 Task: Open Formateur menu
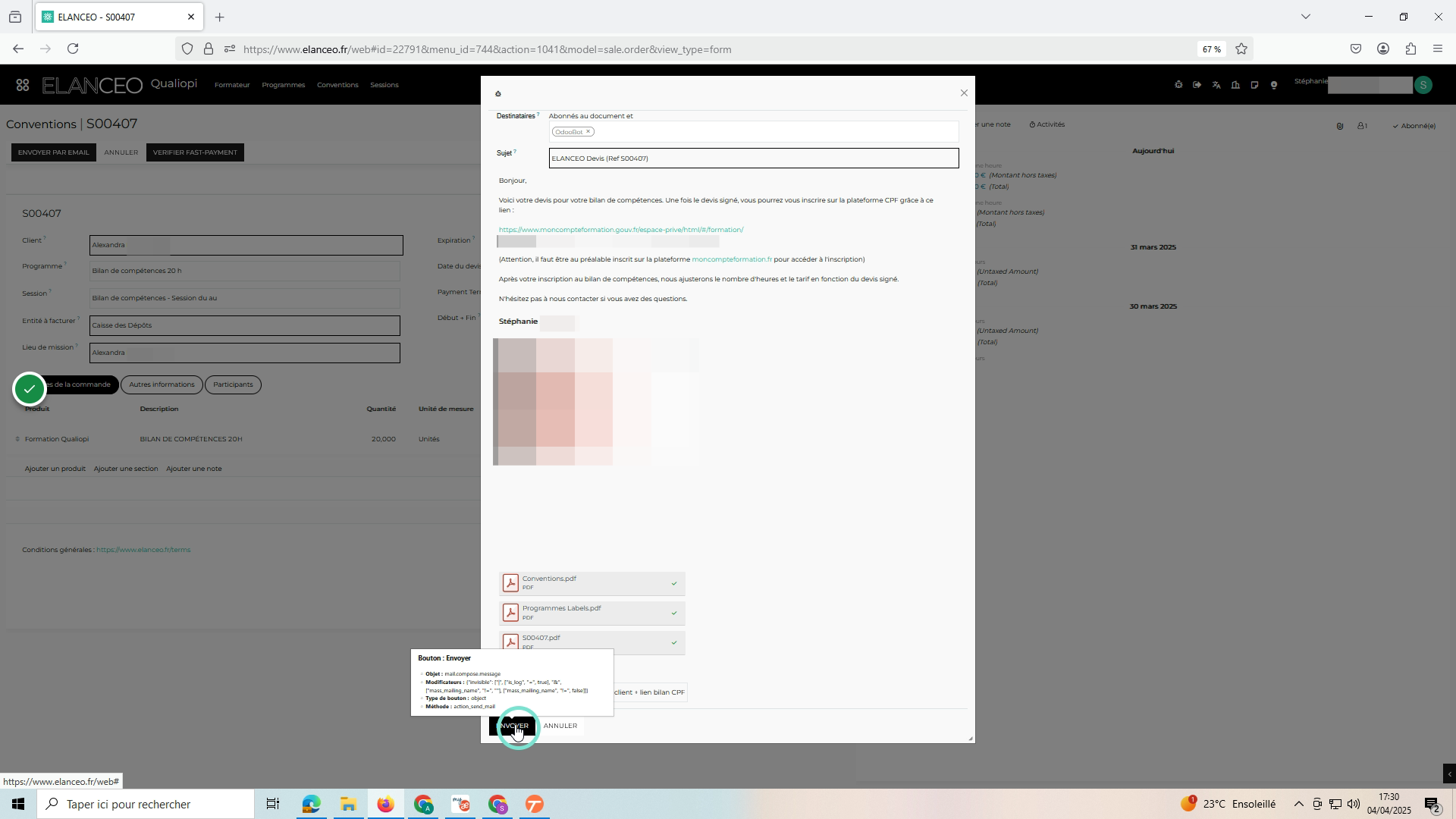pyautogui.click(x=232, y=85)
